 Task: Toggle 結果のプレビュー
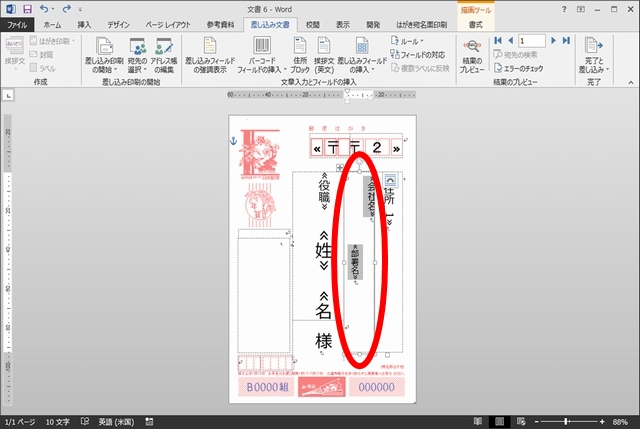472,56
